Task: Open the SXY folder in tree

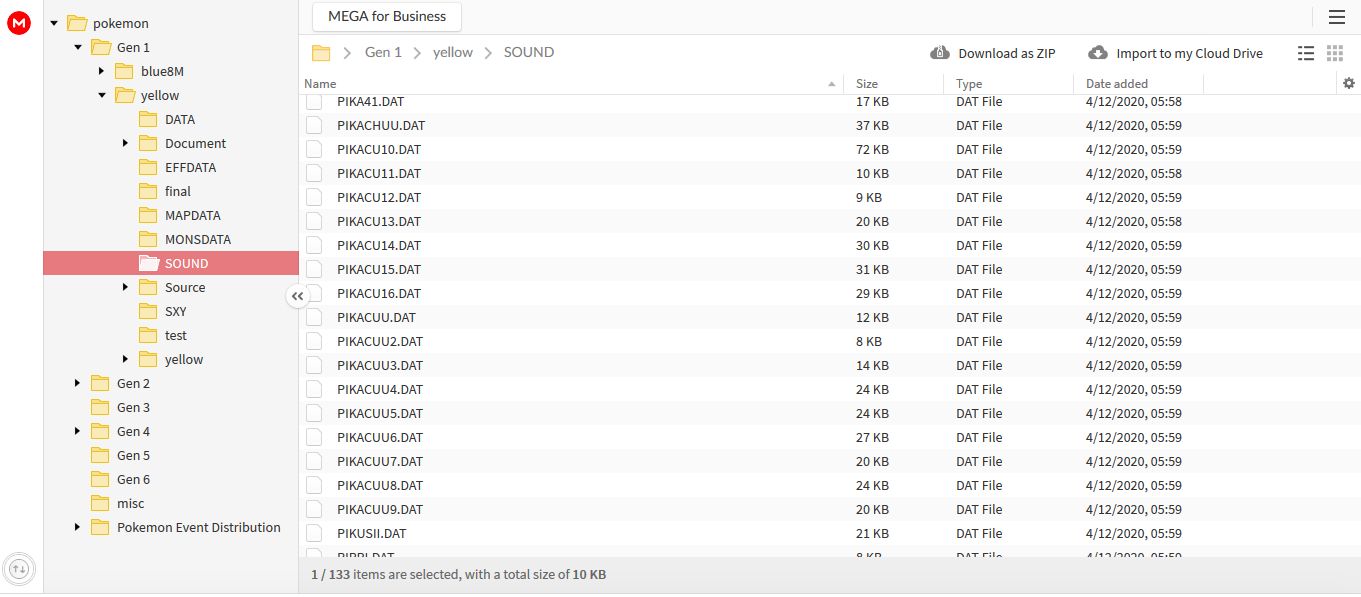Action: [x=176, y=311]
